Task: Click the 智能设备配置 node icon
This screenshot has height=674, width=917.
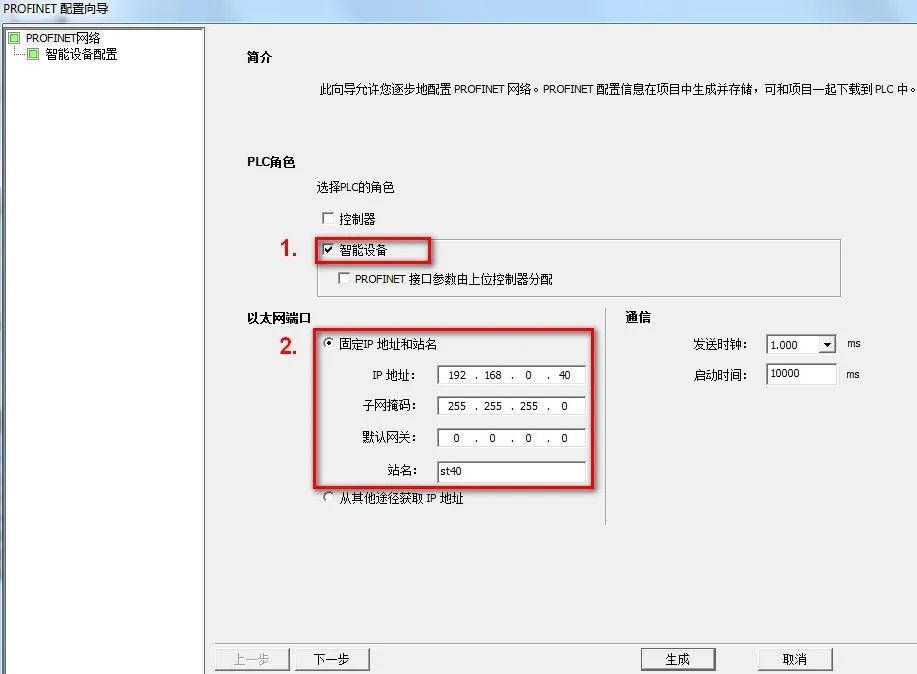Action: coord(31,53)
